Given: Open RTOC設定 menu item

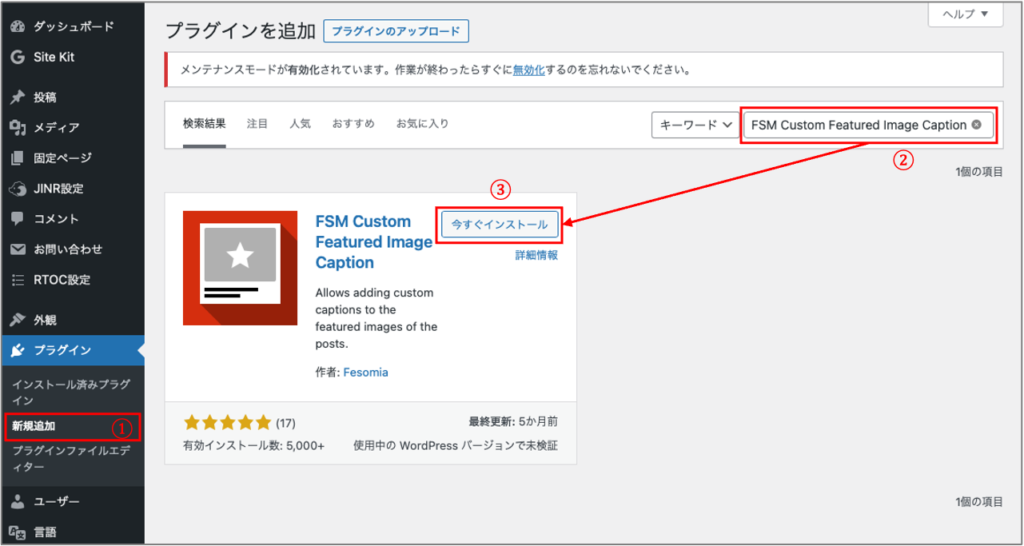Looking at the screenshot, I should (73, 280).
